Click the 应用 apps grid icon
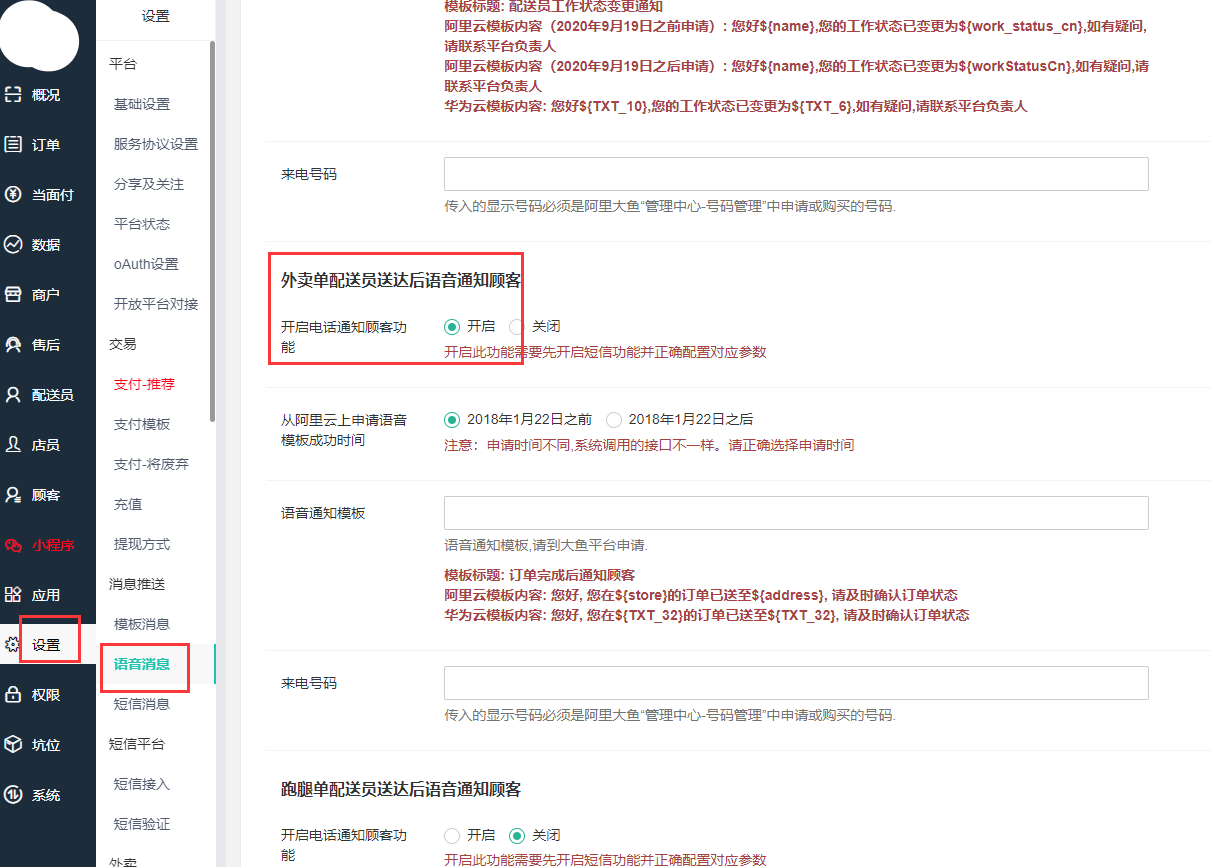Viewport: 1211px width, 867px height. [13, 595]
